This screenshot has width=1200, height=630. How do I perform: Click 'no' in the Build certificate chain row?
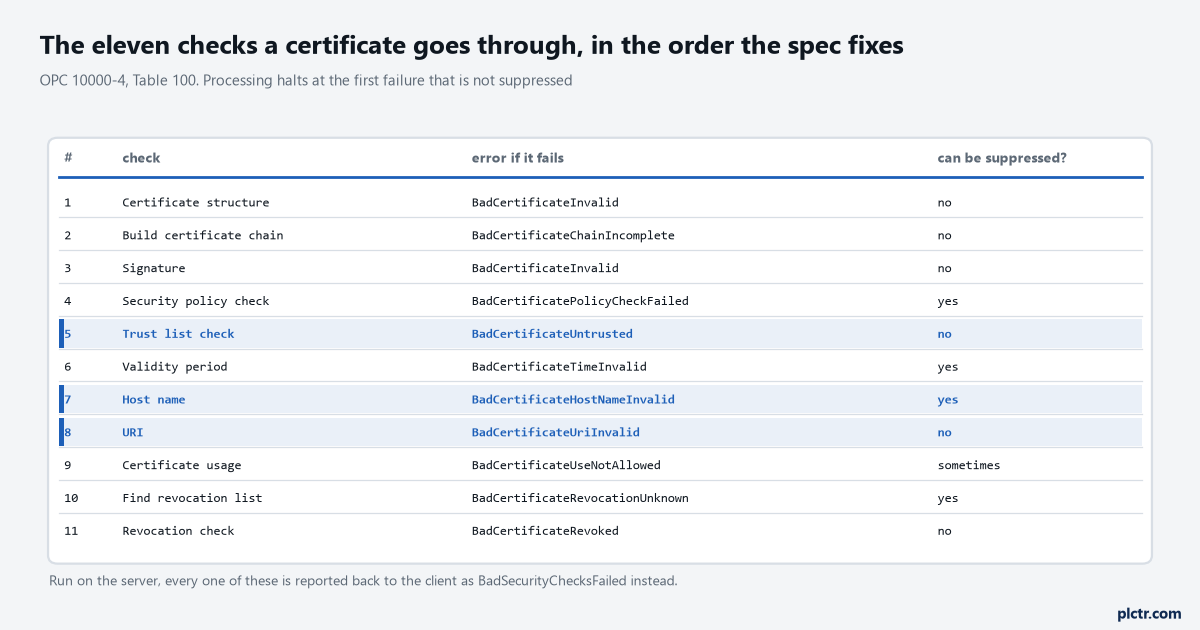(x=944, y=235)
